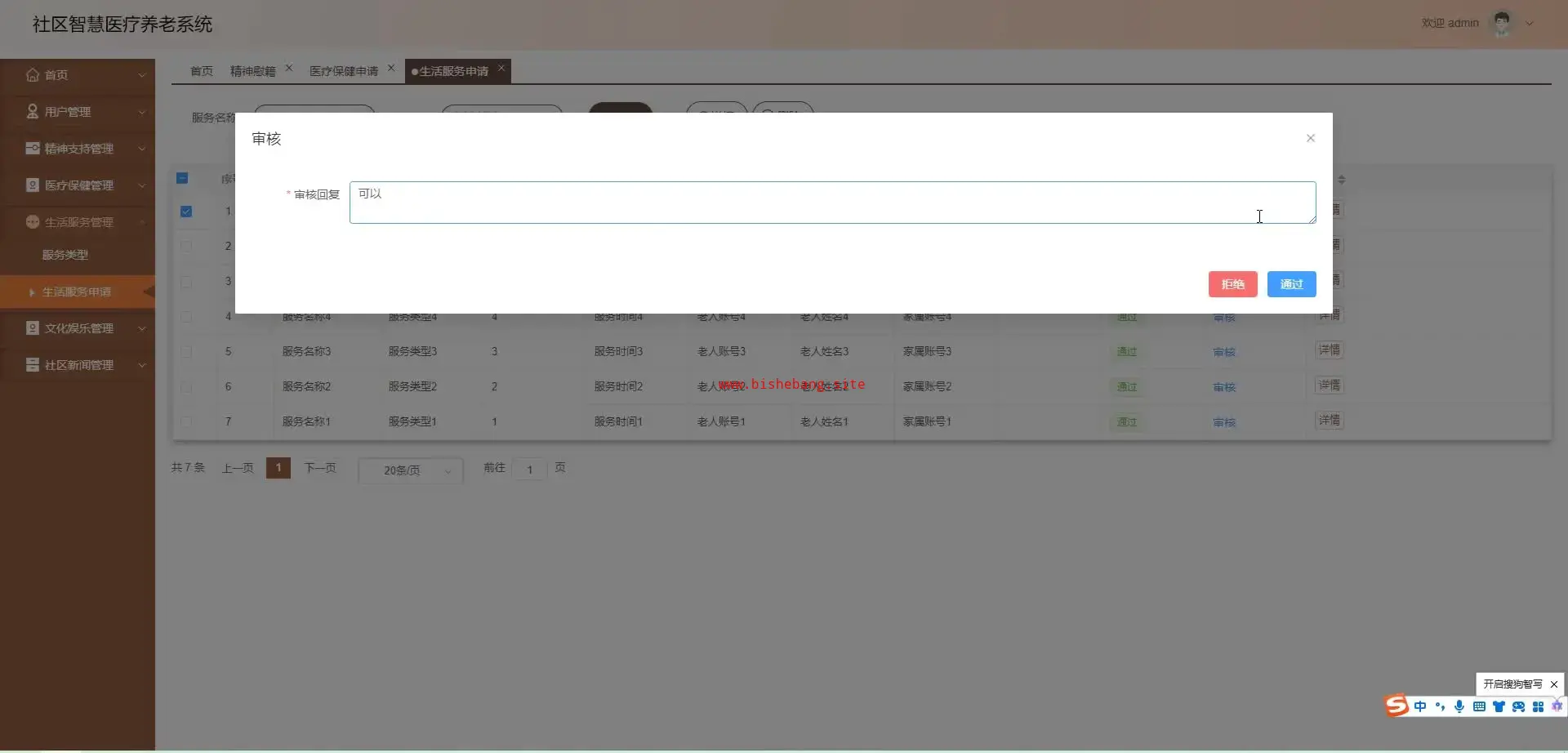Expand the 文化娱乐管理 menu chevron

142,328
